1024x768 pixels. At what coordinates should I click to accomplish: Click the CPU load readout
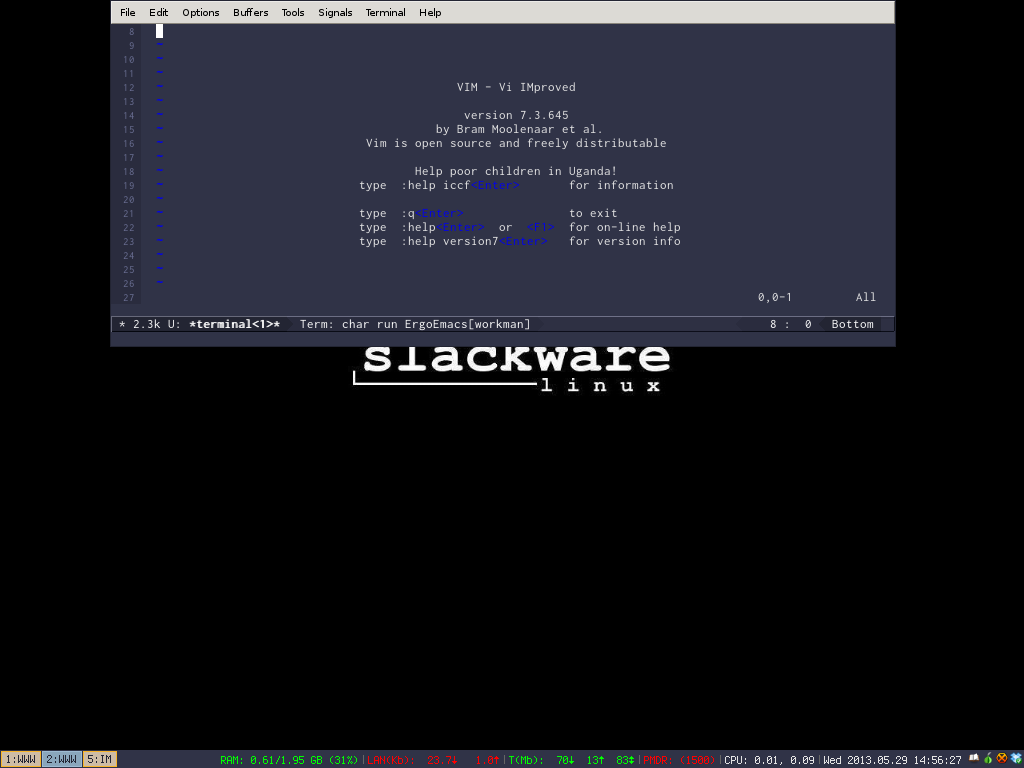[x=769, y=760]
